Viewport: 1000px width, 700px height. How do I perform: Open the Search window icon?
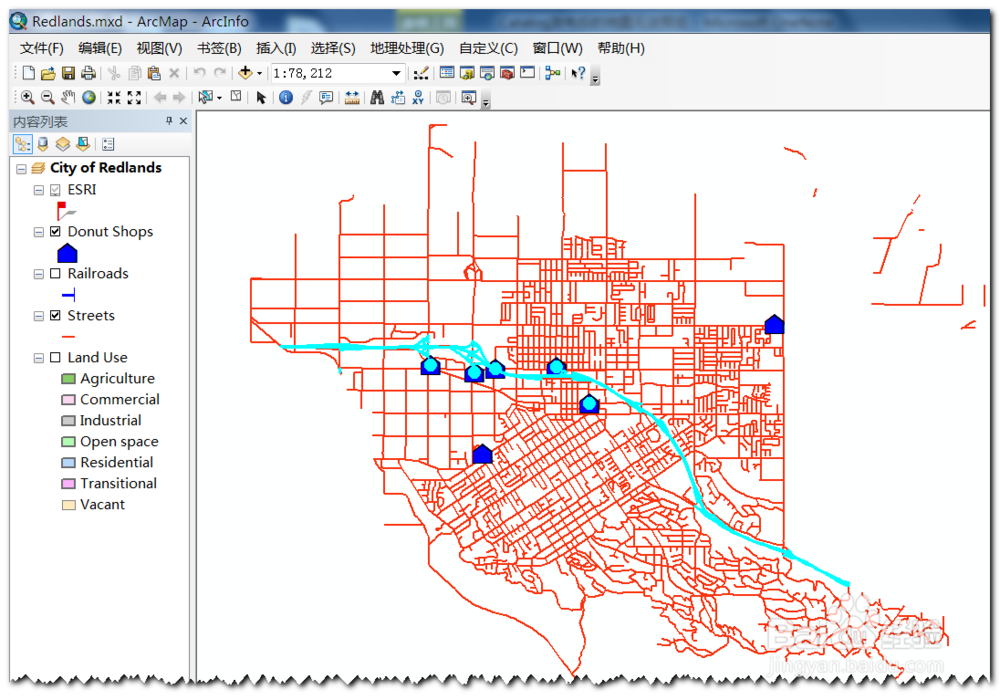487,73
